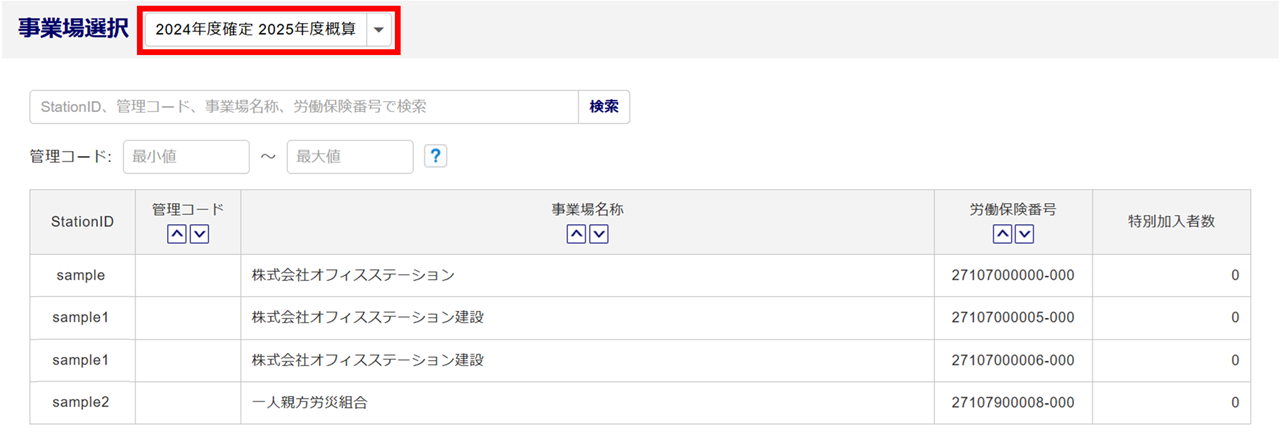Open the 一人親方労災組合 workplace
Viewport: 1280px width, 437px height.
click(312, 402)
